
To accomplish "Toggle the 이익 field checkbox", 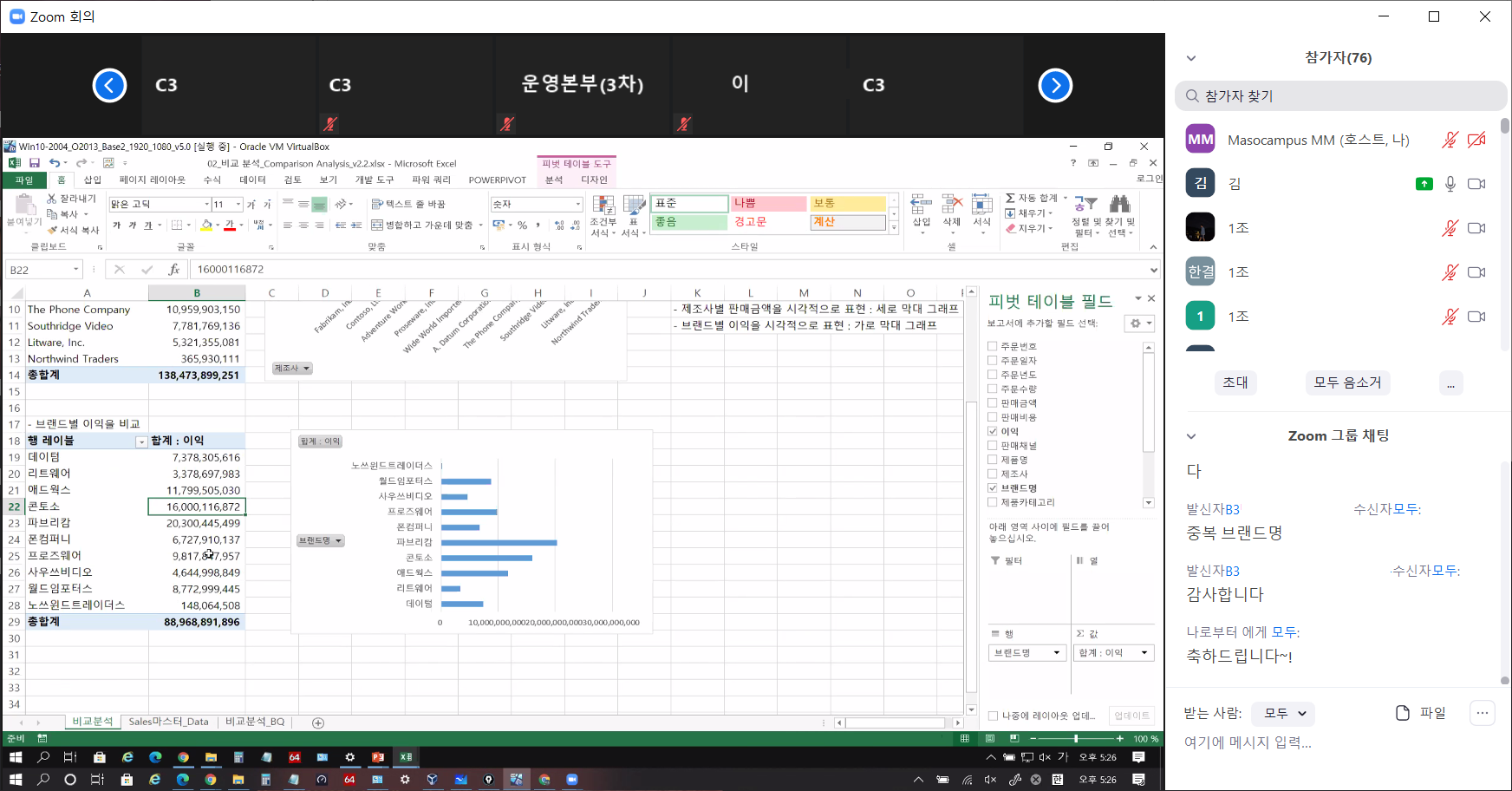I will tap(993, 431).
